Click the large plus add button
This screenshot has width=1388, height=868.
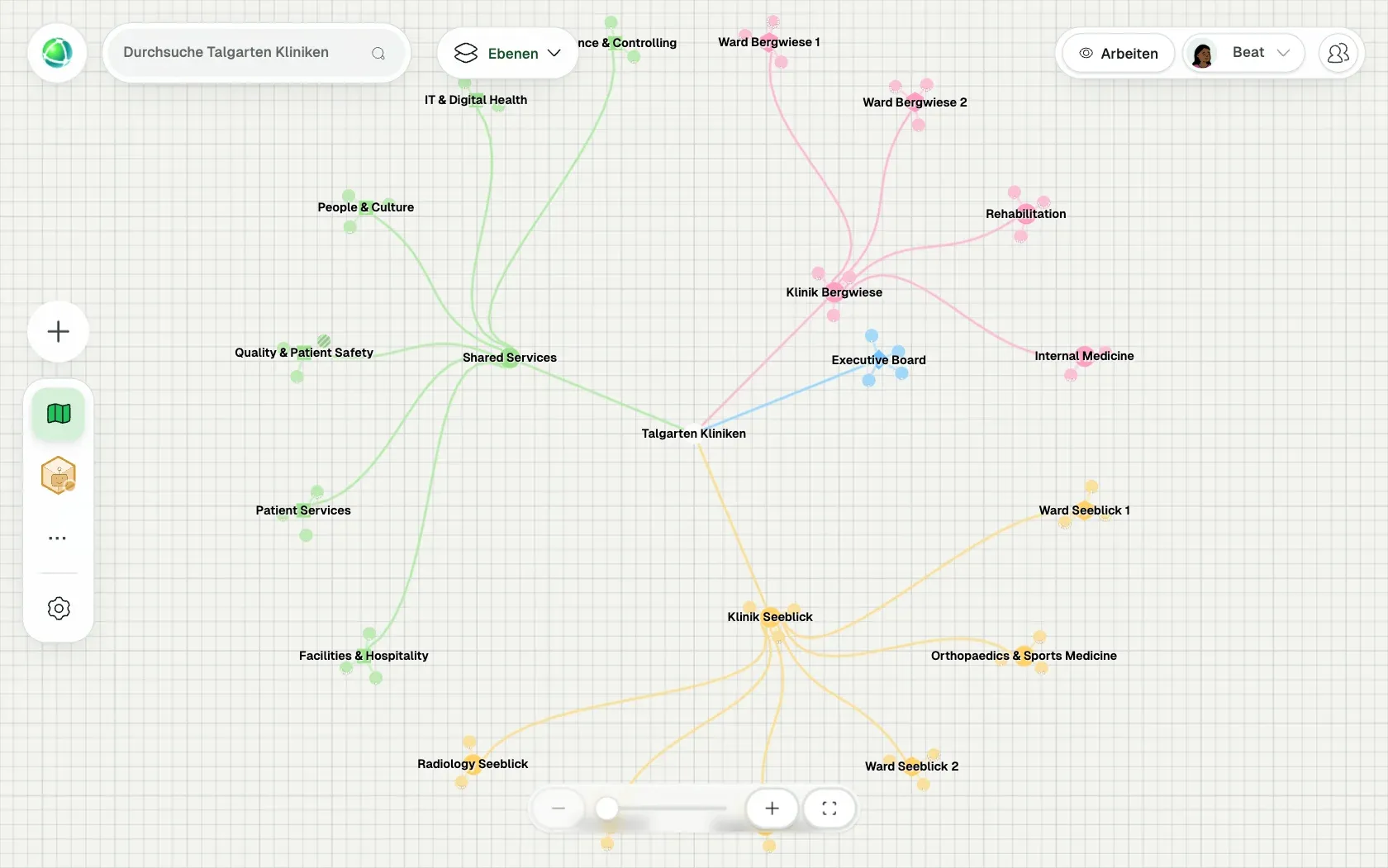59,332
